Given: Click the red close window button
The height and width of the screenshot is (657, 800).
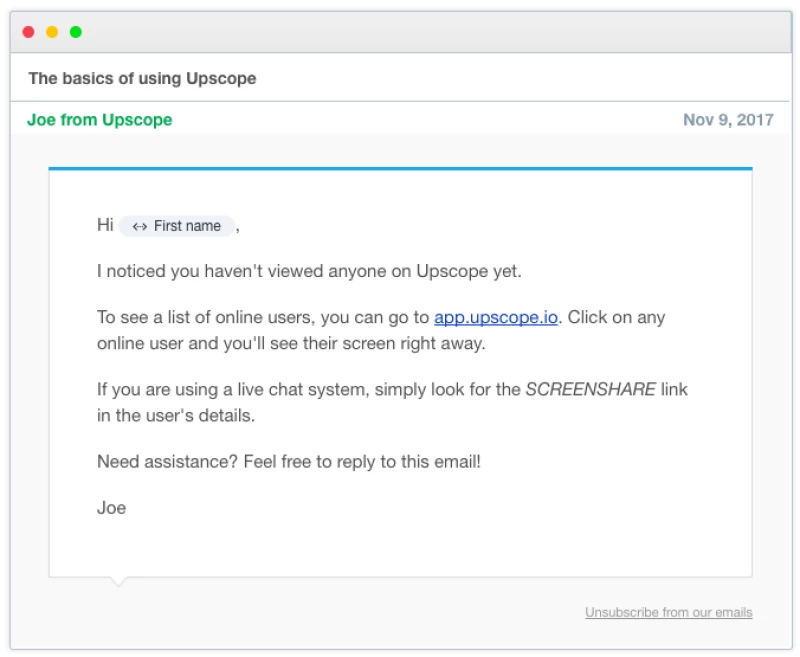Looking at the screenshot, I should click(28, 32).
